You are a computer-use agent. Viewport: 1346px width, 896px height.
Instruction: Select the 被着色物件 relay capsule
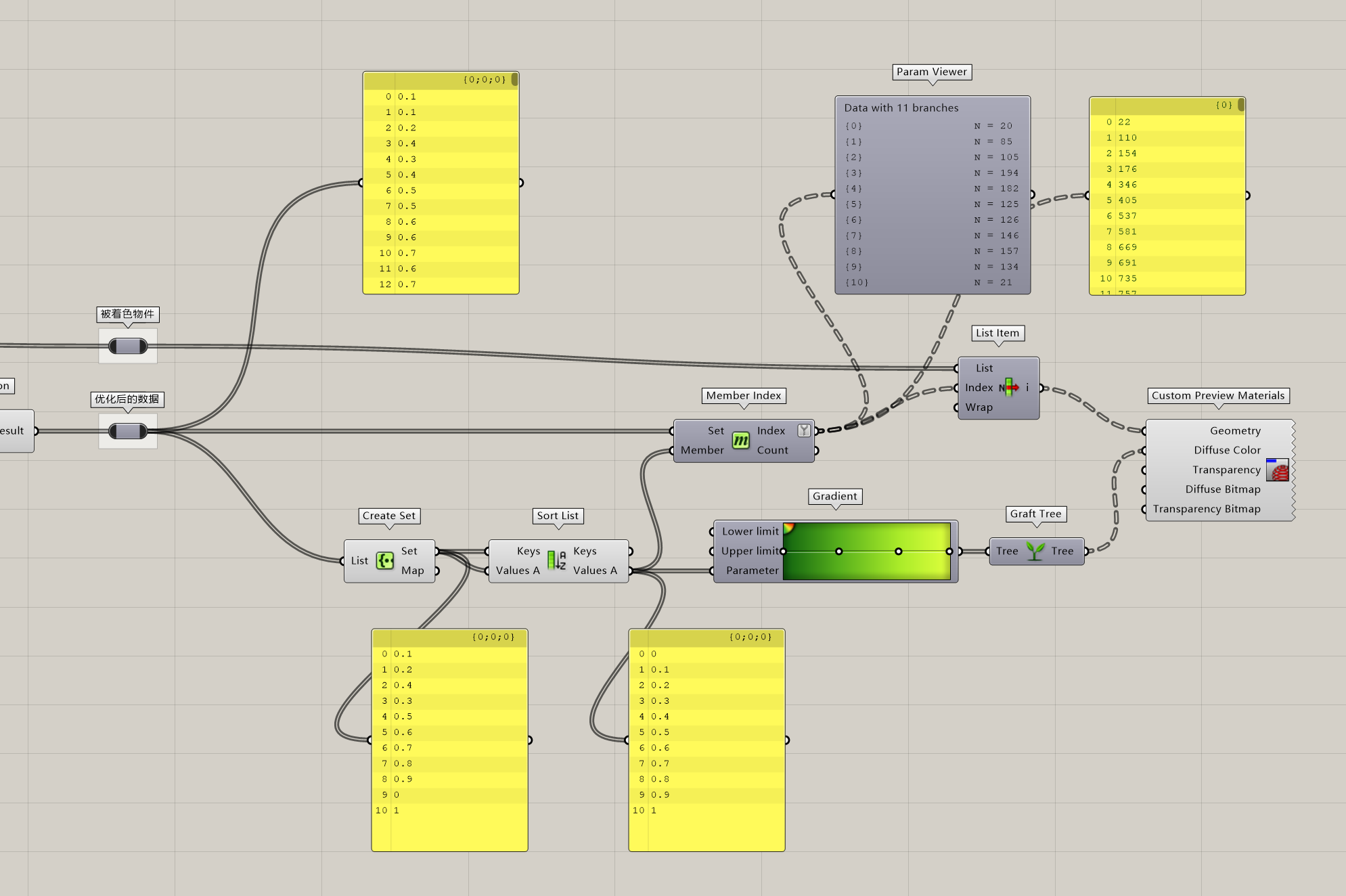tap(128, 346)
